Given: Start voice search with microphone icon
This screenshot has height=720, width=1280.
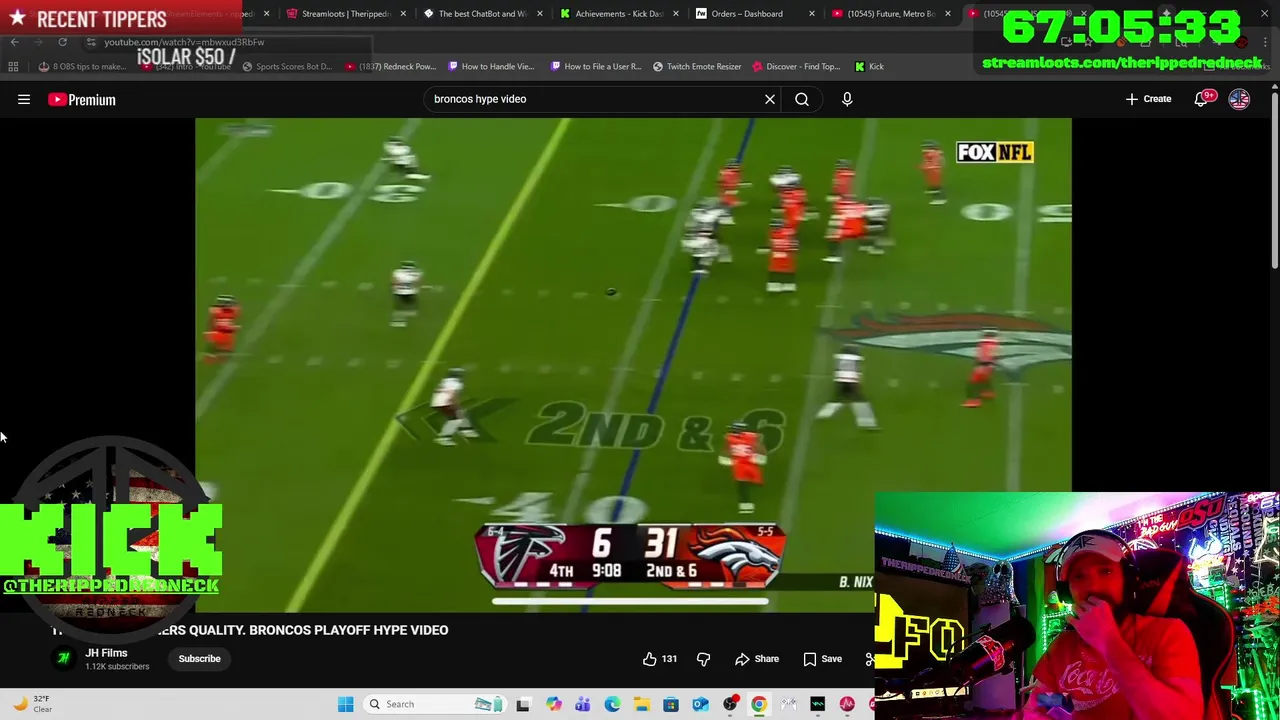Looking at the screenshot, I should pyautogui.click(x=847, y=99).
